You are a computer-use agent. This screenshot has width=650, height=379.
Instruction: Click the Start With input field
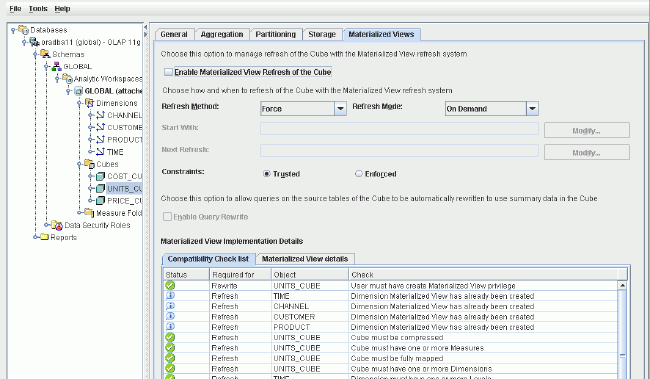(x=399, y=128)
